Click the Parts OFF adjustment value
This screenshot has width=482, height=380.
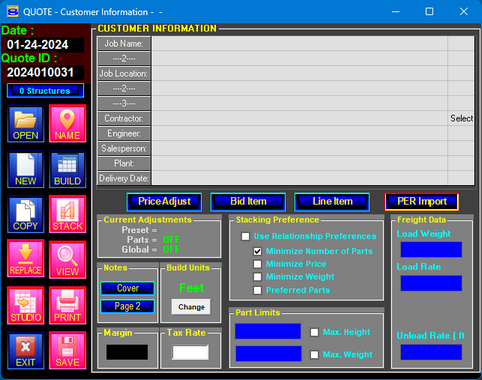(x=171, y=240)
